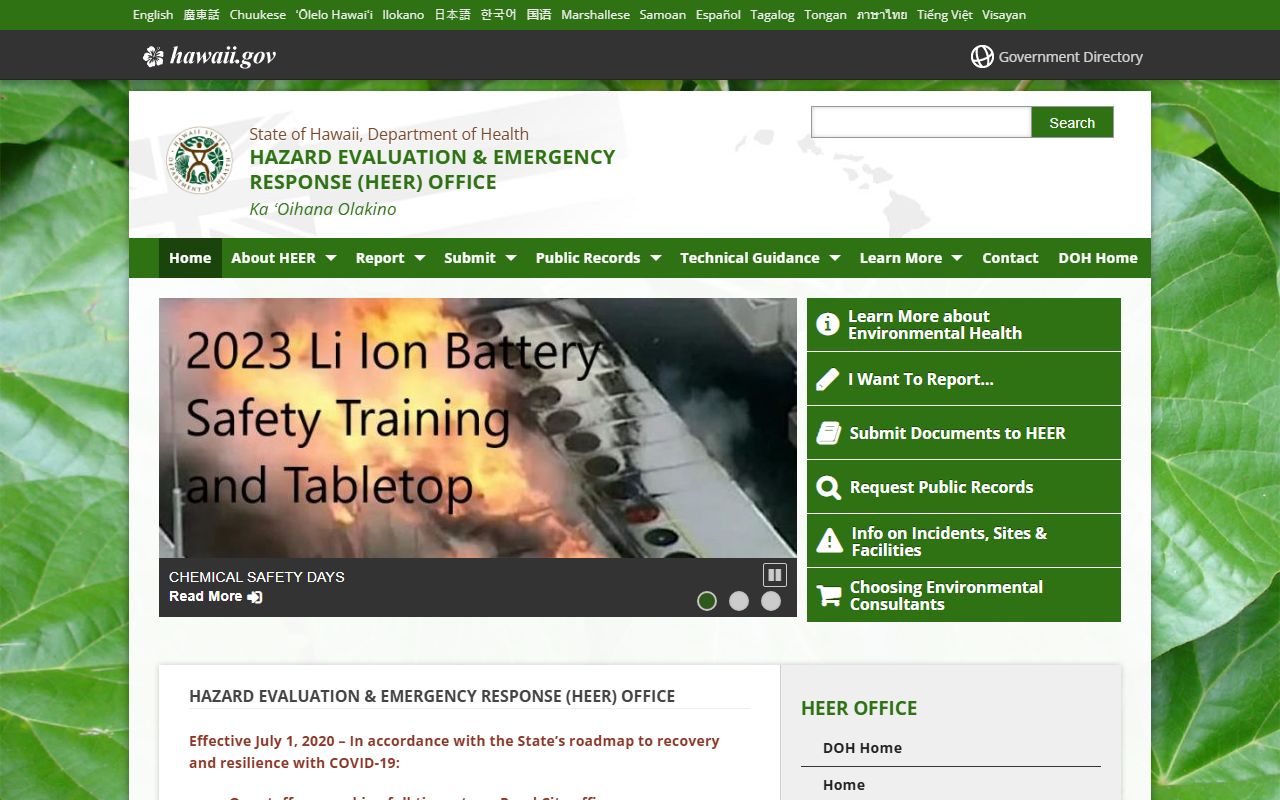Open the About HEER menu item
The height and width of the screenshot is (800, 1280).
tap(273, 258)
